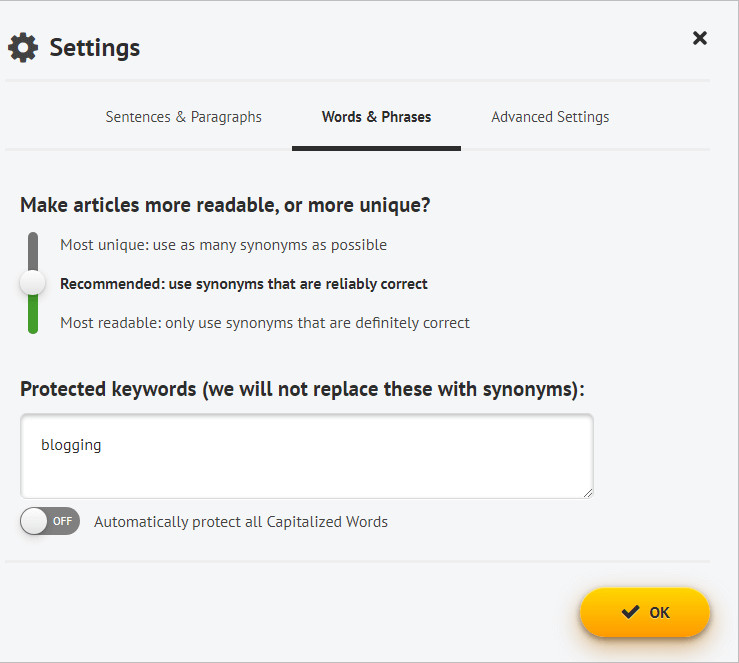The height and width of the screenshot is (663, 739).
Task: Click the word blogging in the keywords box
Action: pos(71,445)
